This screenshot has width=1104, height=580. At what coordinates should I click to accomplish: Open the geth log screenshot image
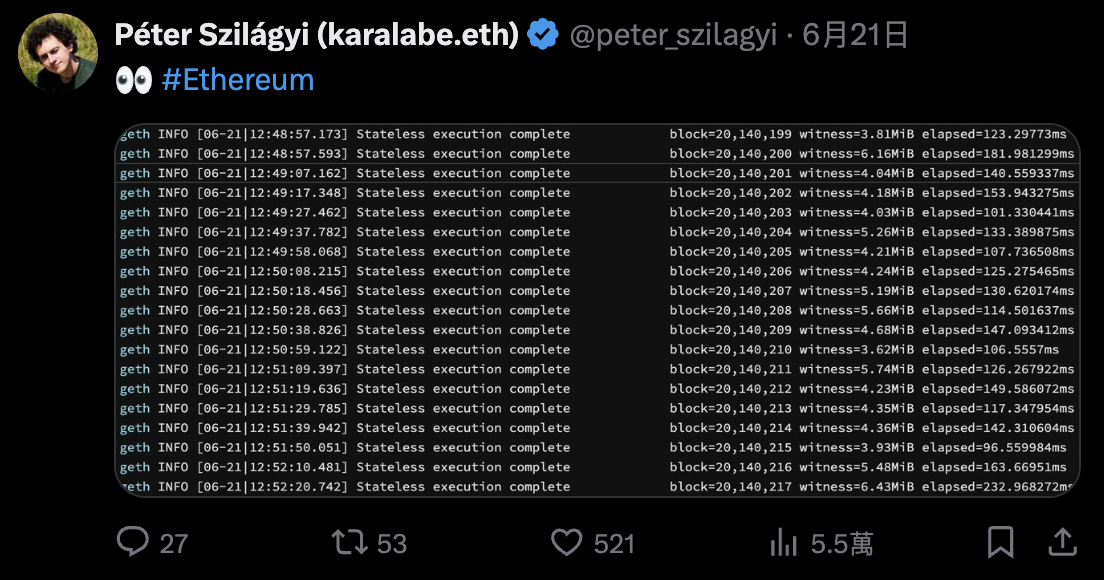tap(597, 310)
